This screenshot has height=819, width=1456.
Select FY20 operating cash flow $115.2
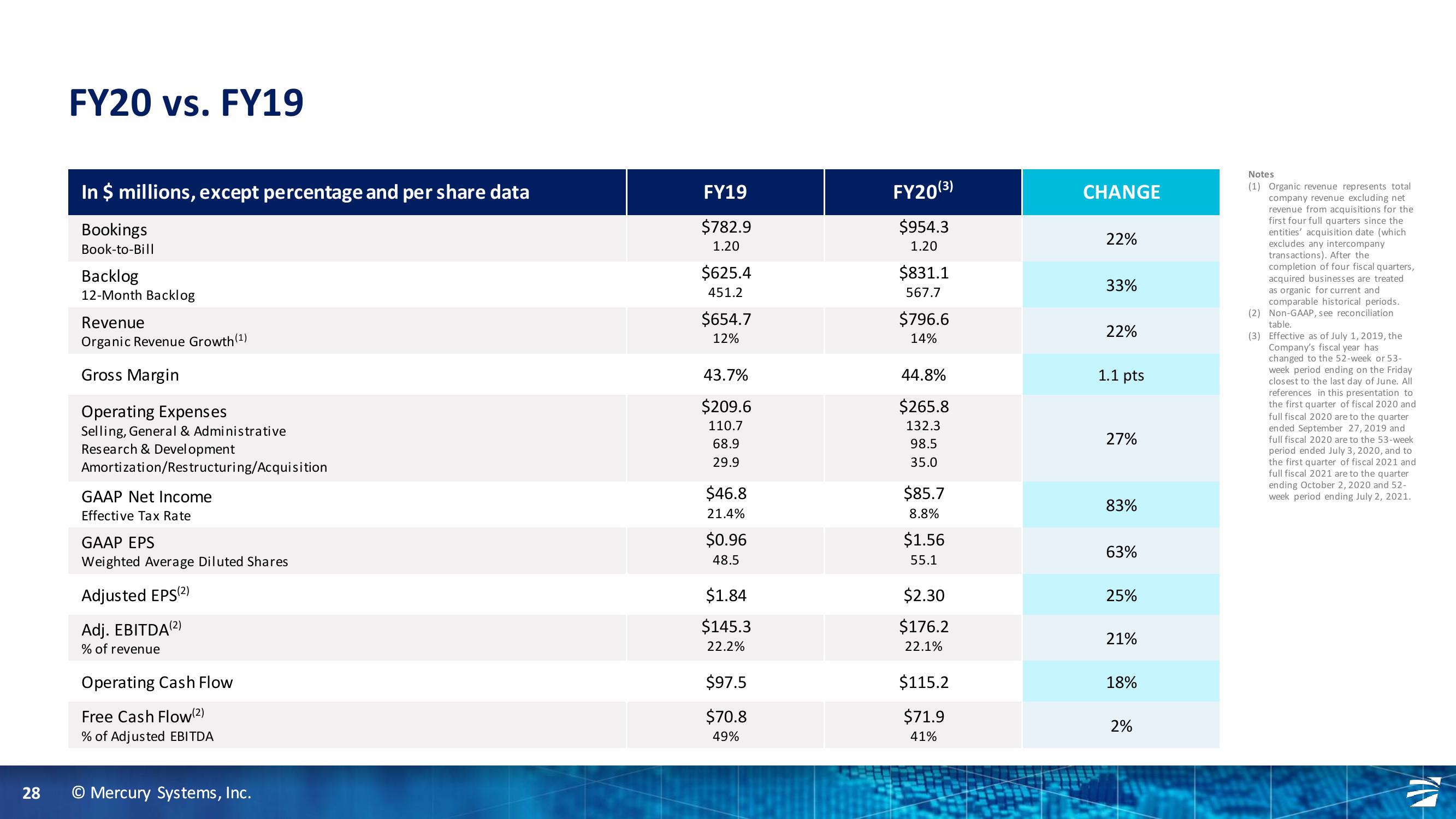click(924, 682)
